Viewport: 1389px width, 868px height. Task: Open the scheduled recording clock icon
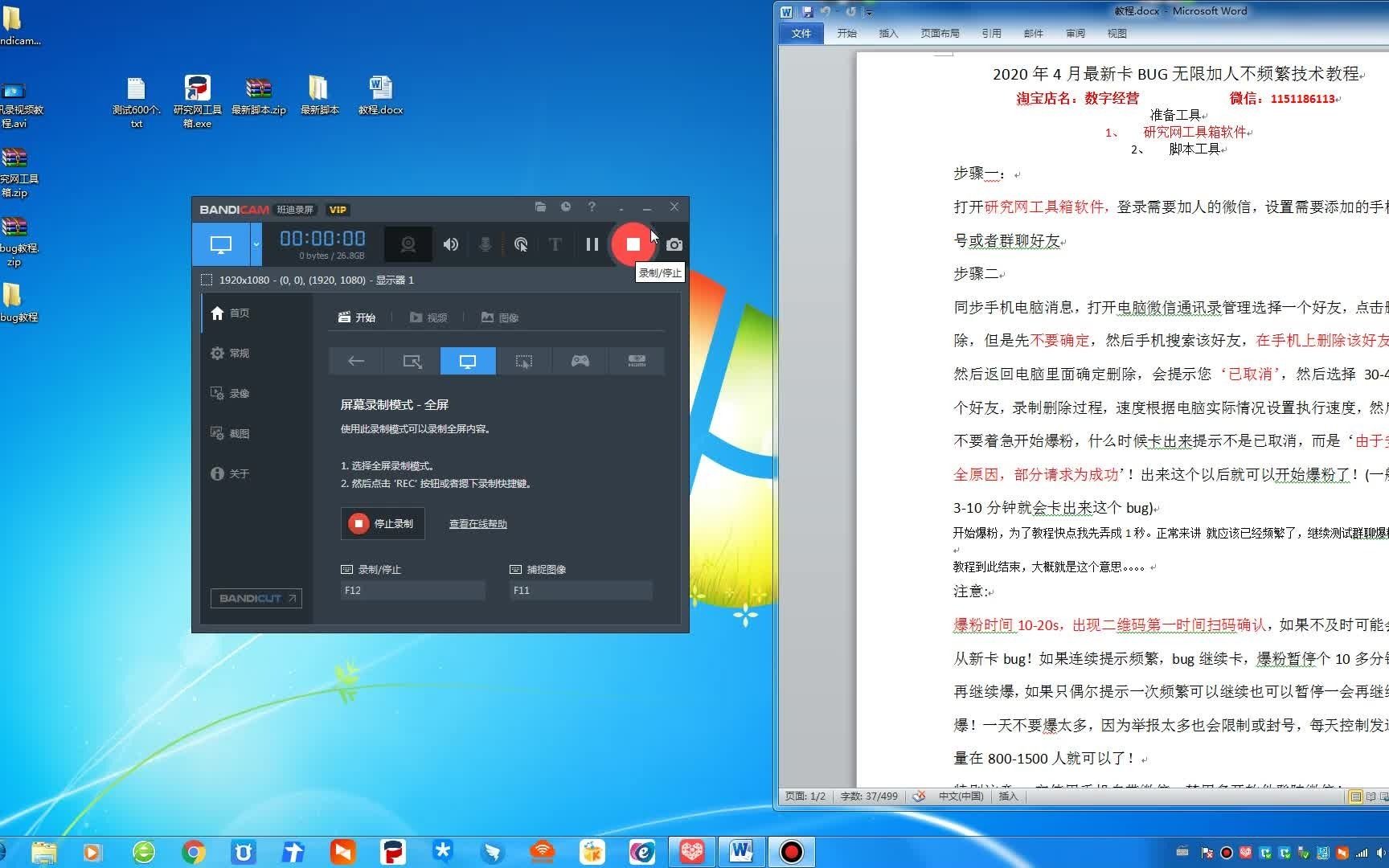(566, 207)
